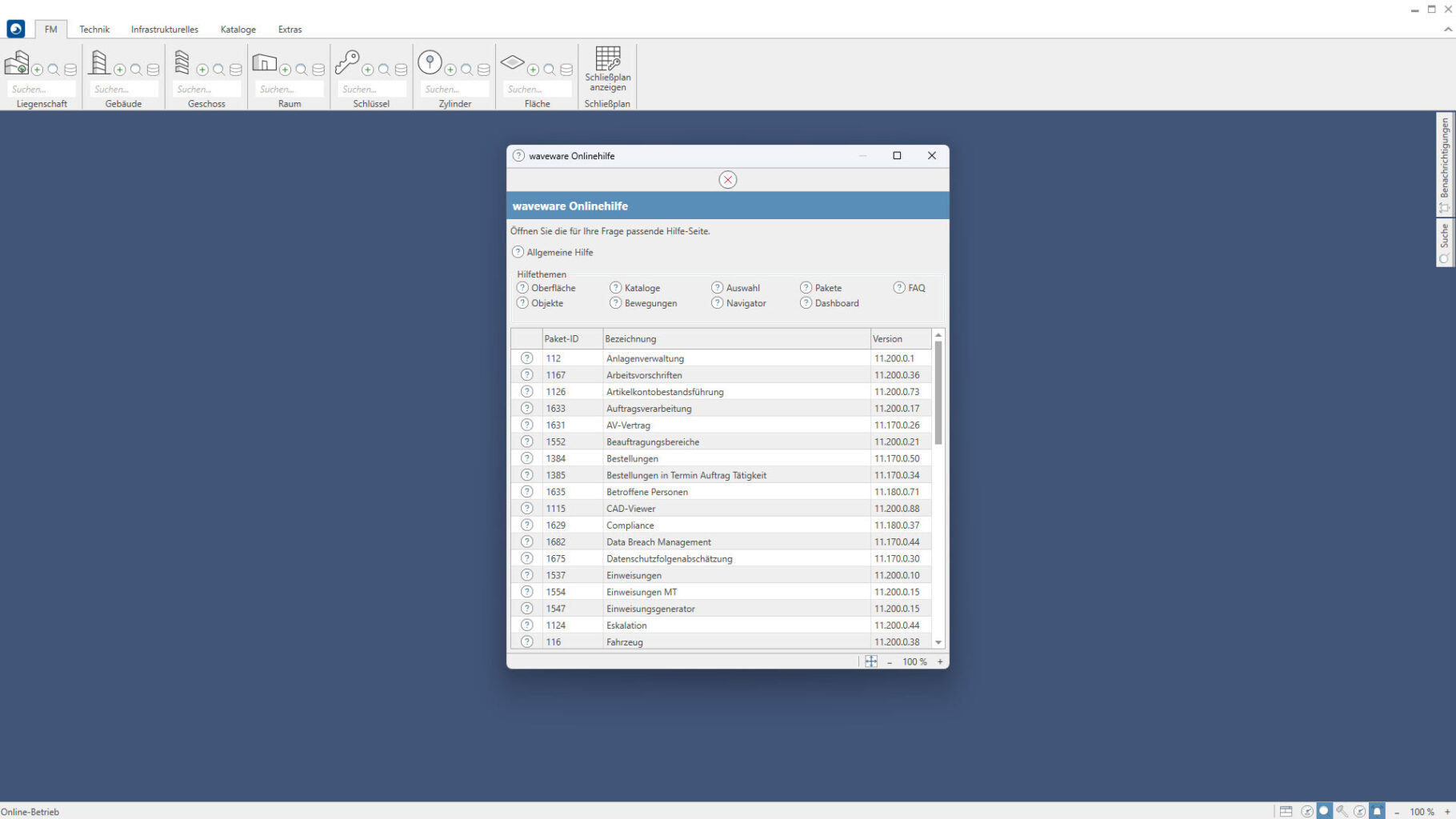Screen dimensions: 1456x819
Task: Increase zoom with plus in help dialog
Action: click(940, 661)
